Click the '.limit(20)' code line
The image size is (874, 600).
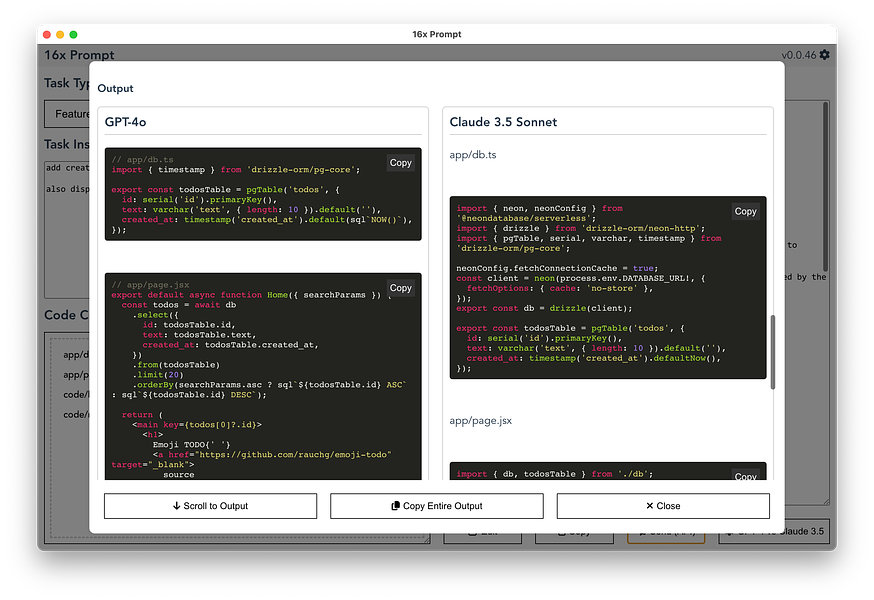point(158,375)
